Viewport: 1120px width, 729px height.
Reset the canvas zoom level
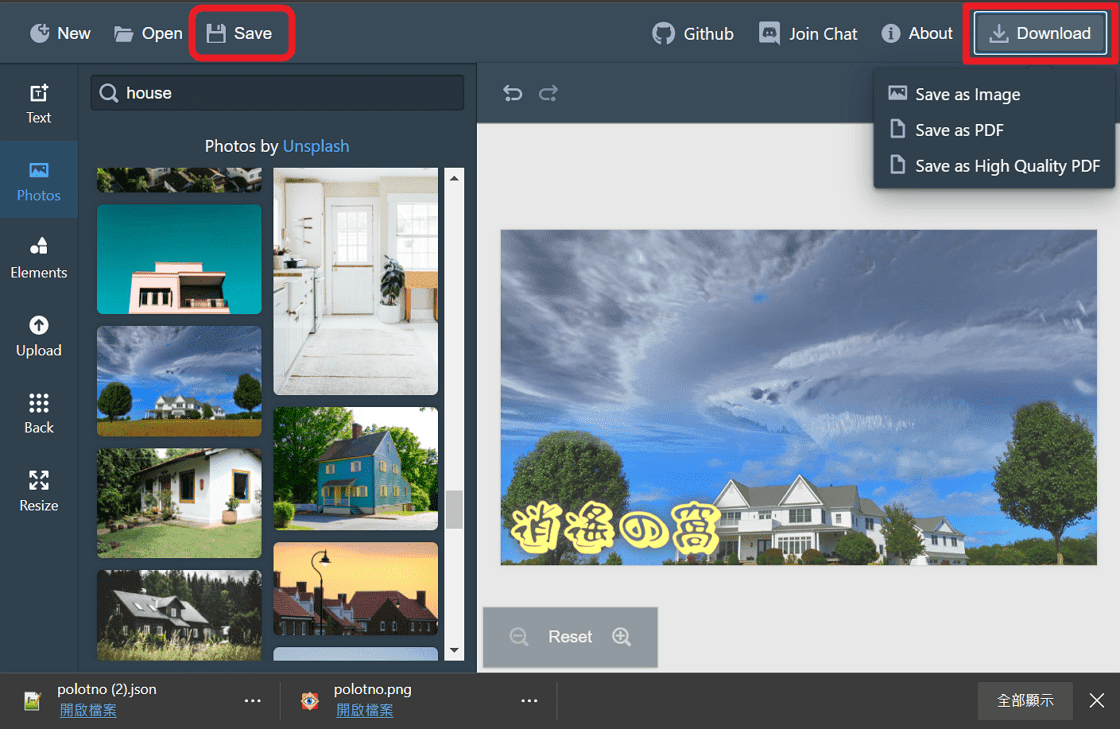pyautogui.click(x=570, y=637)
